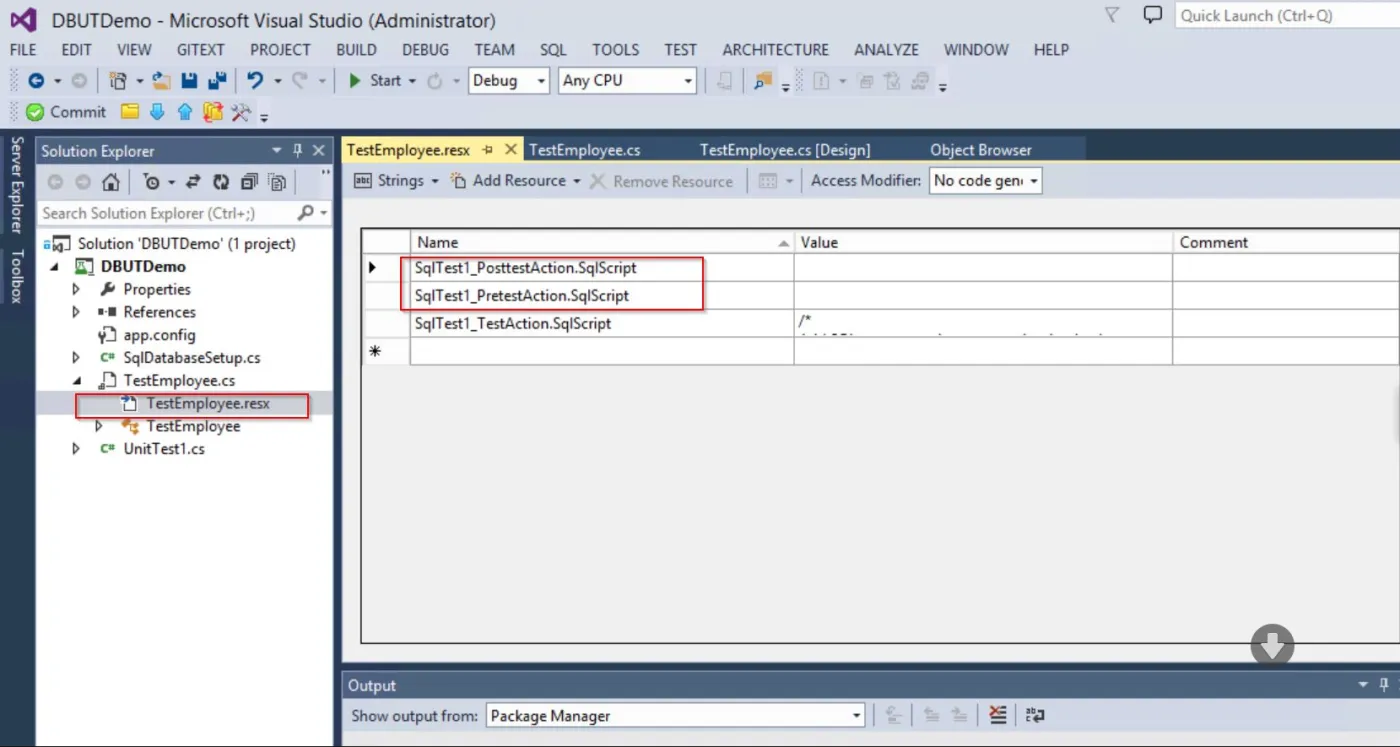The image size is (1400, 747).
Task: Open the Strings resource type dropdown arrow
Action: pos(435,181)
